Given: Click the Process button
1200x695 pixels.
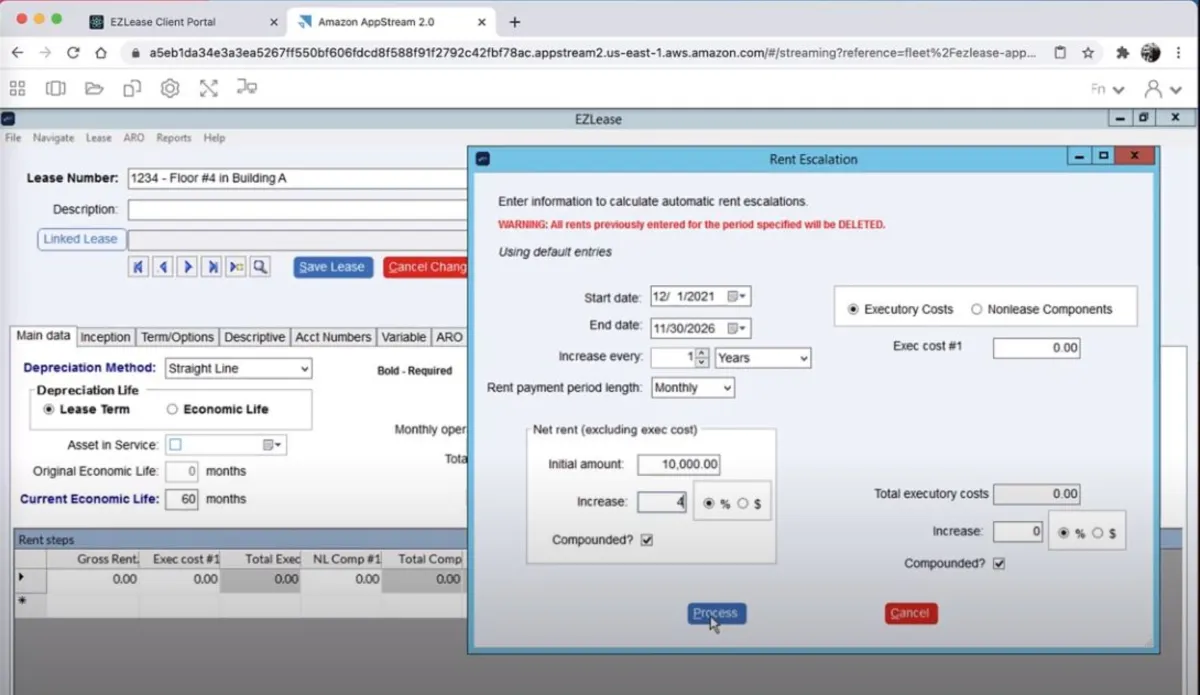Looking at the screenshot, I should tap(716, 613).
